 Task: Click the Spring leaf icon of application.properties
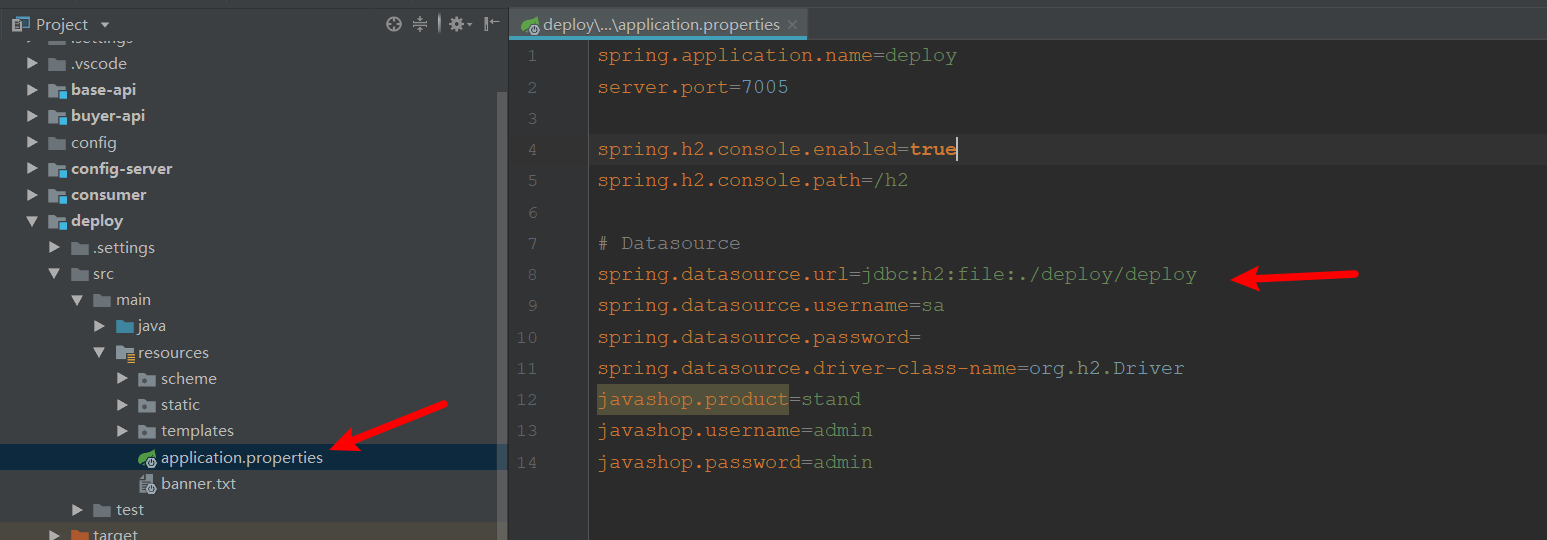(x=147, y=458)
